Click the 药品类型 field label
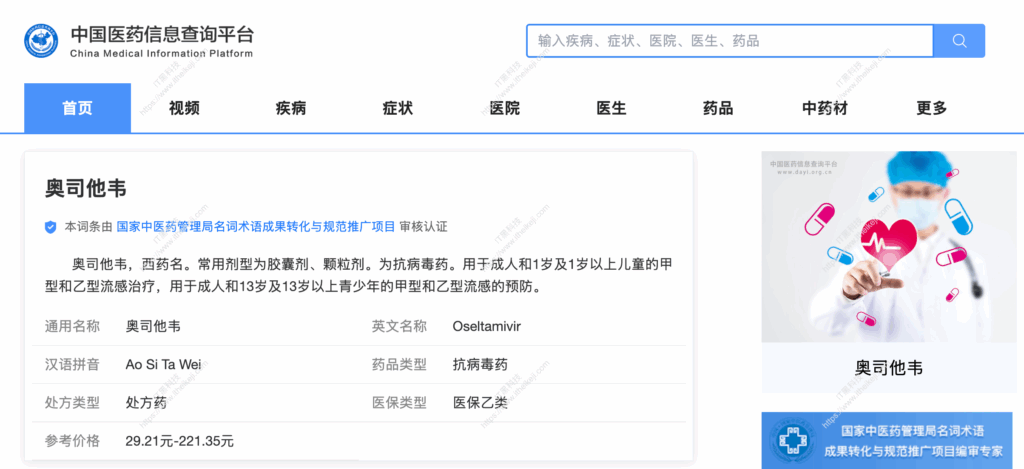The image size is (1024, 469). click(x=399, y=364)
